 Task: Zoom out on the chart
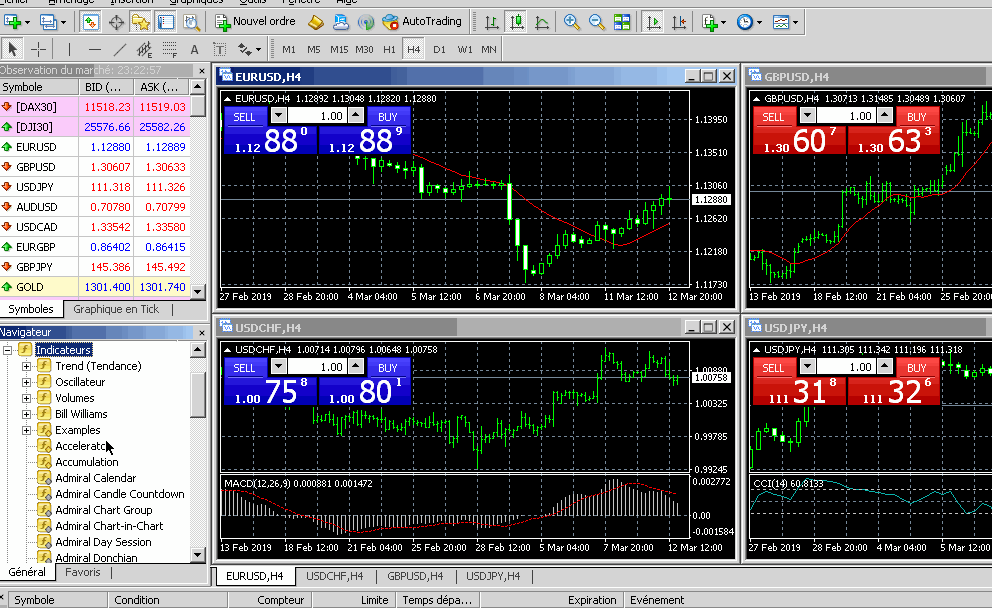[597, 22]
